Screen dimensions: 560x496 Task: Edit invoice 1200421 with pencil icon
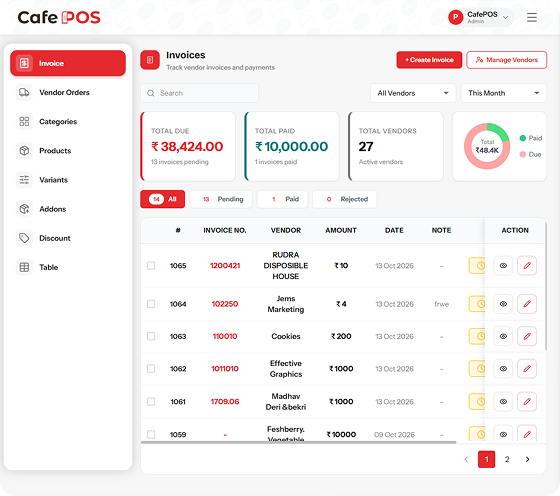(527, 266)
